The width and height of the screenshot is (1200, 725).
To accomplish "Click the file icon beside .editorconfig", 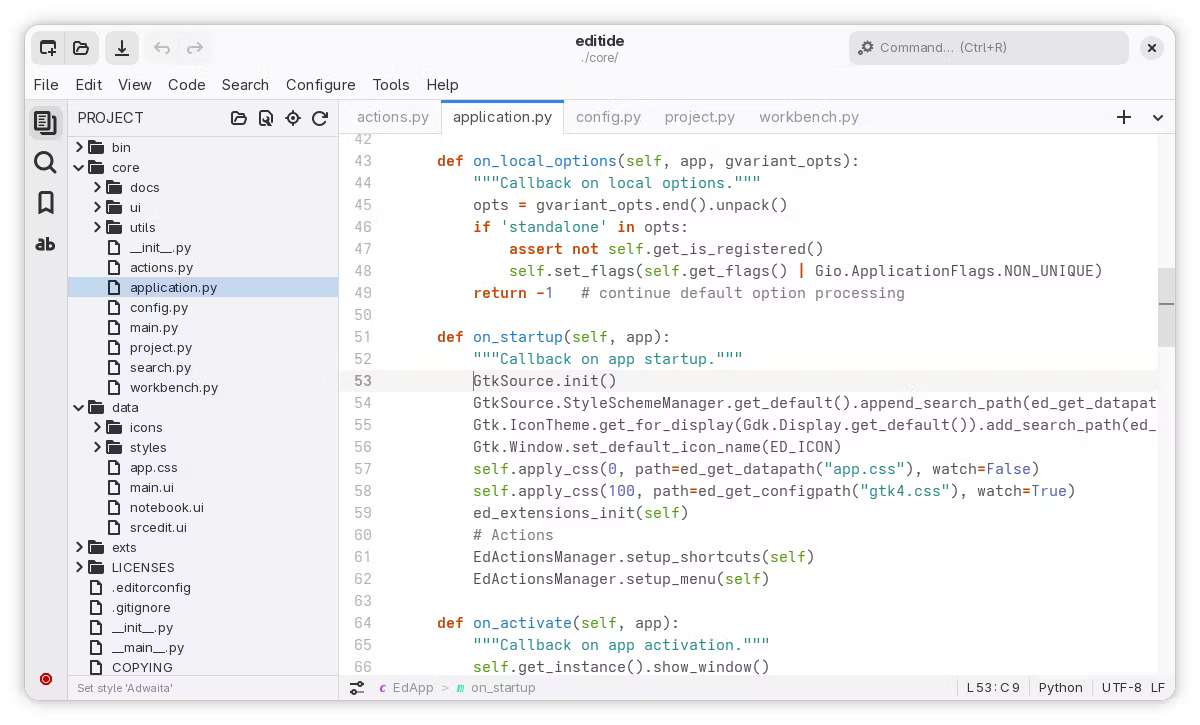I will 96,587.
